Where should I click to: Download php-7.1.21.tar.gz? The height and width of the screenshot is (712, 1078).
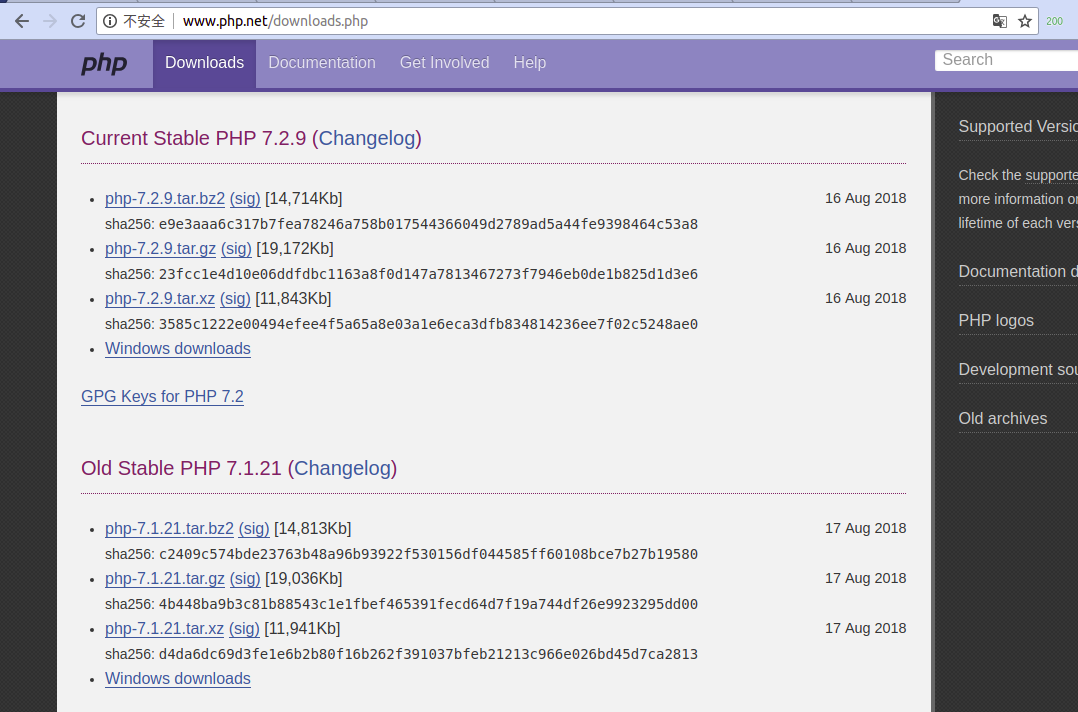click(165, 579)
